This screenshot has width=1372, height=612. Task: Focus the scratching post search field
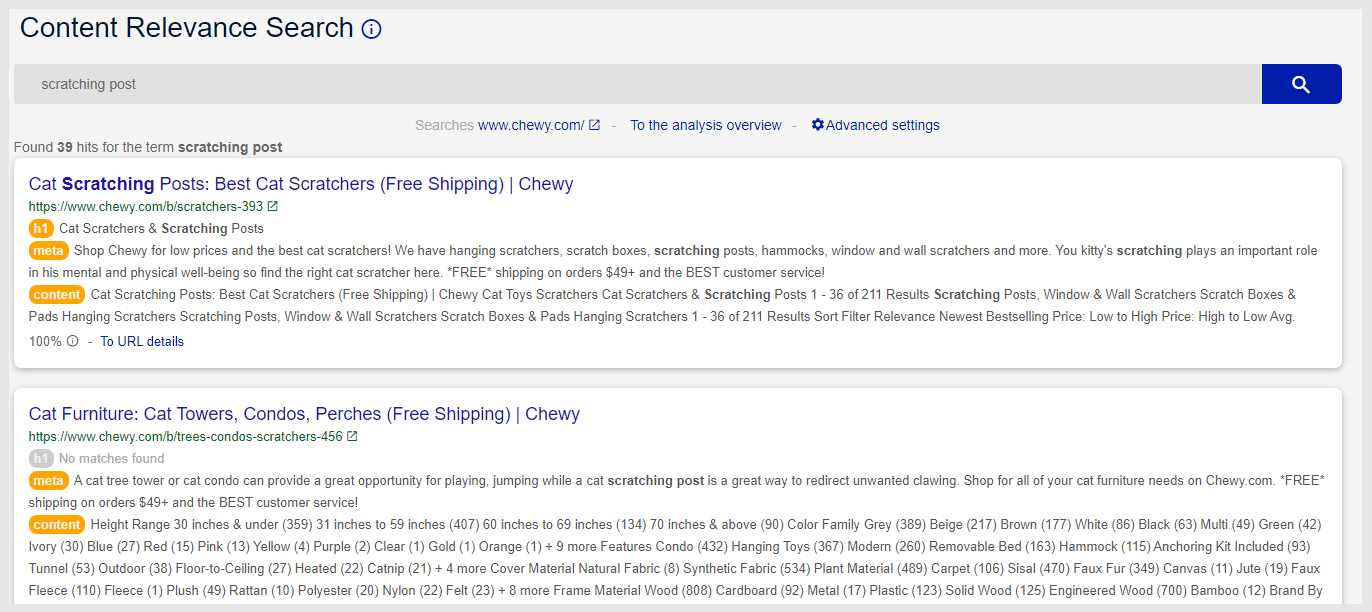(638, 84)
